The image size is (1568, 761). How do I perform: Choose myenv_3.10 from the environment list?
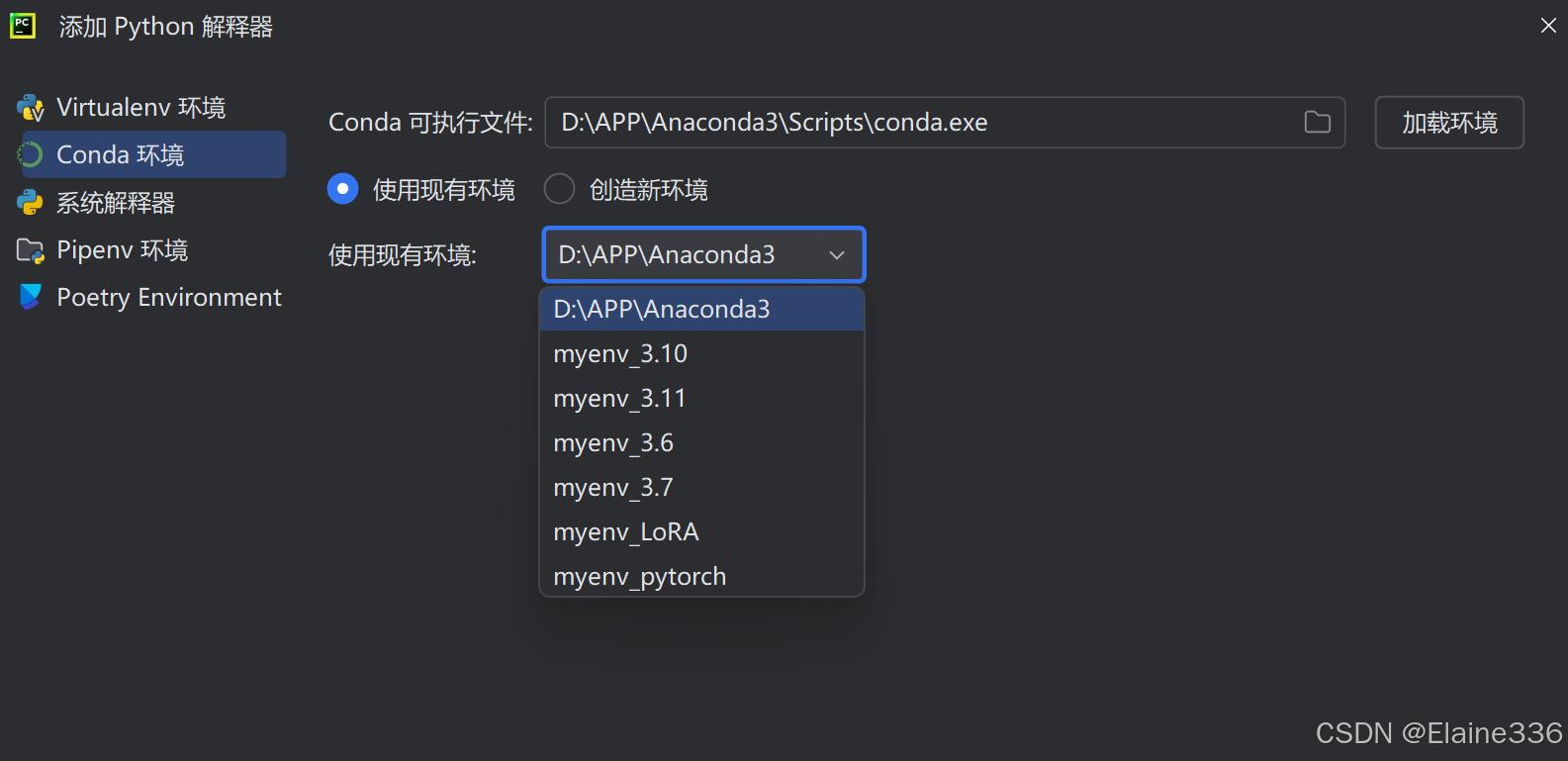(701, 354)
